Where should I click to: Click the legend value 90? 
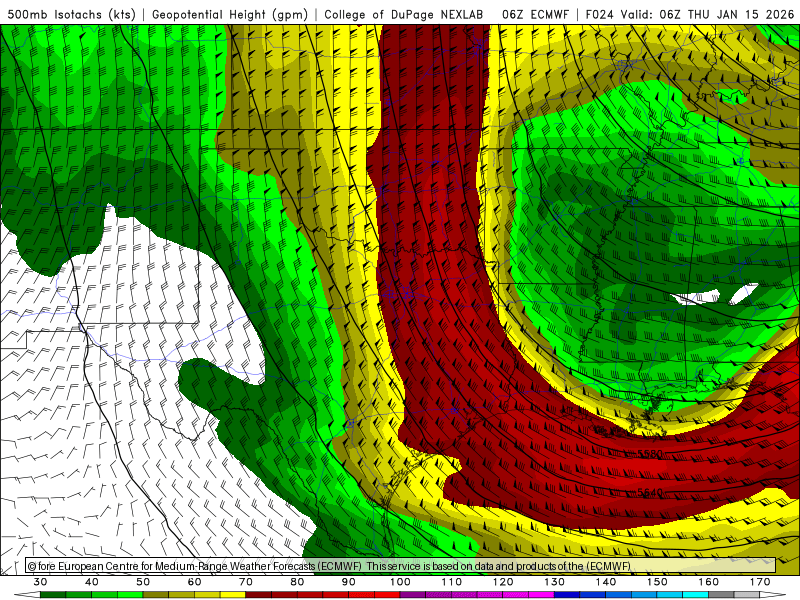tap(349, 582)
